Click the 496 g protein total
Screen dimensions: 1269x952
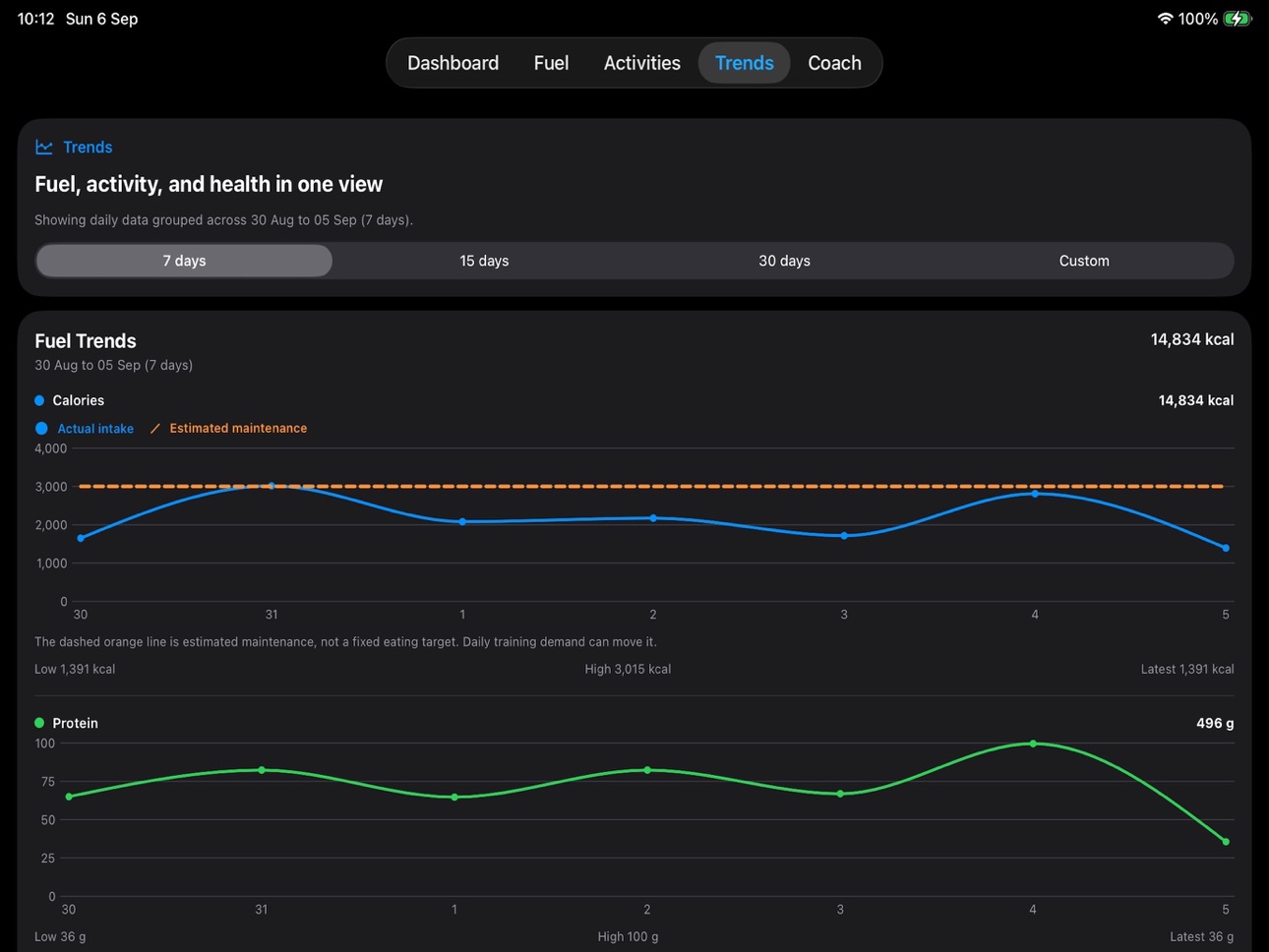1215,723
